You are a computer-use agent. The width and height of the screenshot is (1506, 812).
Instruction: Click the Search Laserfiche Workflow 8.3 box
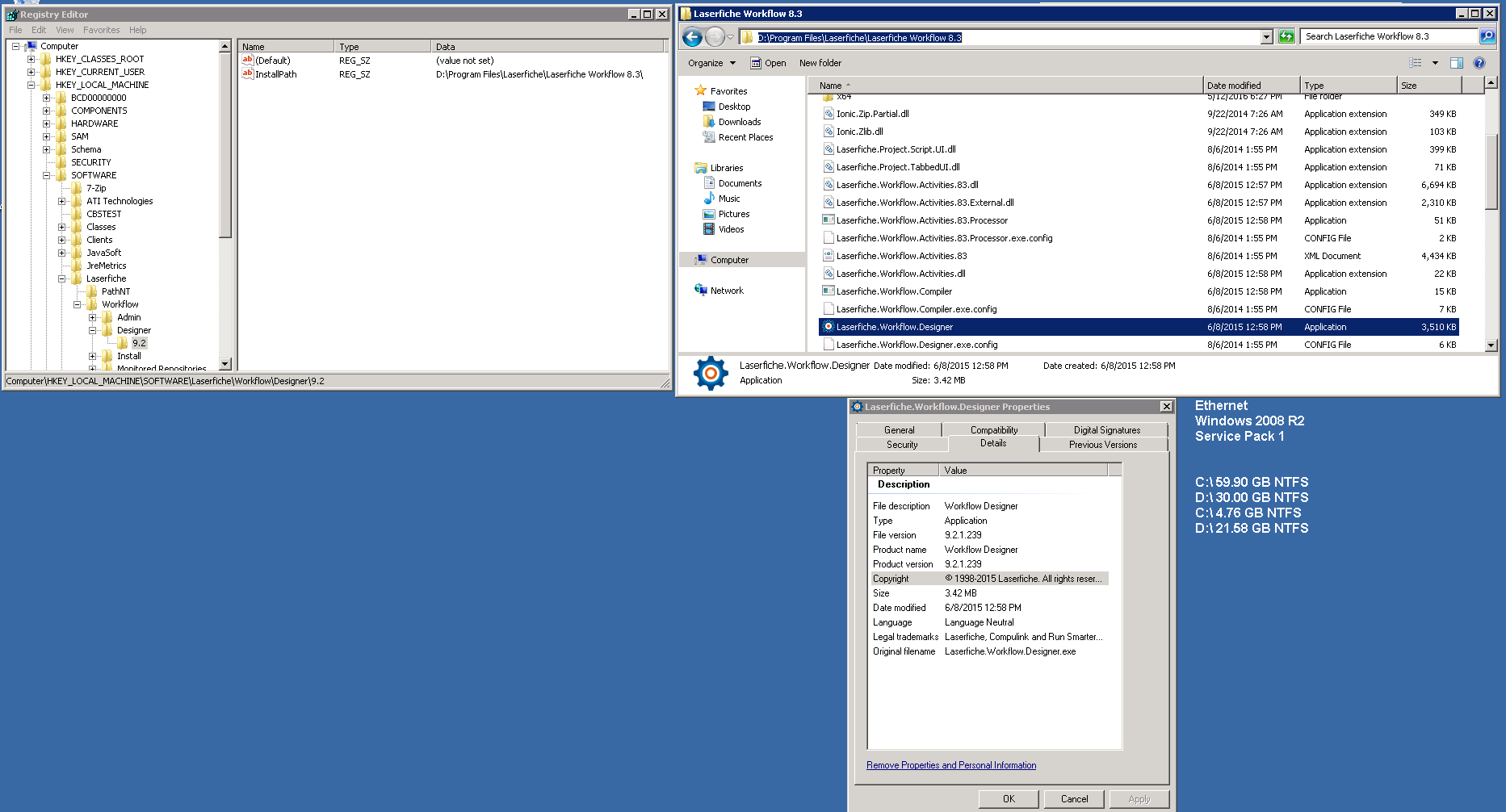coord(1390,36)
